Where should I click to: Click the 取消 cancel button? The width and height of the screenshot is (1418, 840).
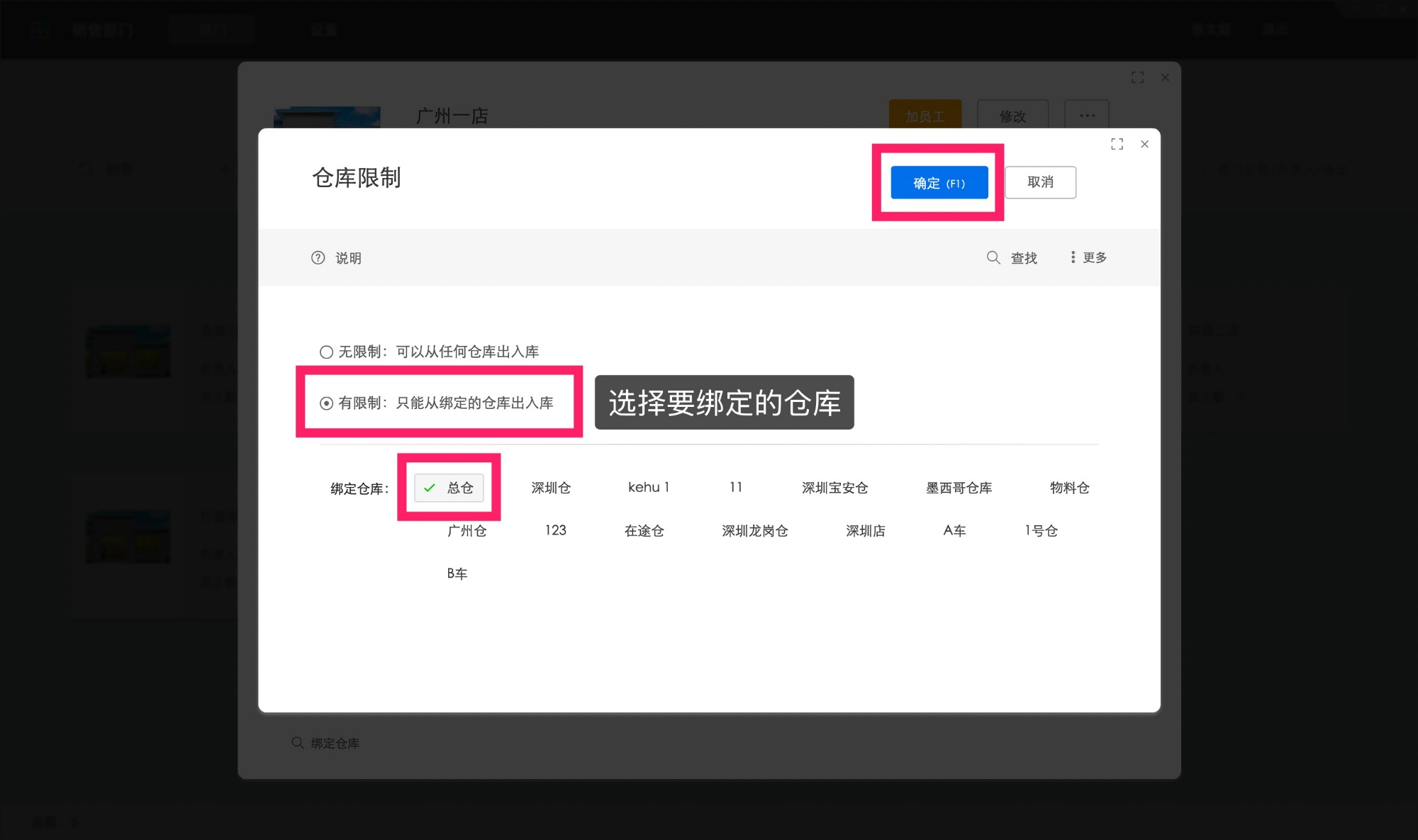click(1040, 182)
